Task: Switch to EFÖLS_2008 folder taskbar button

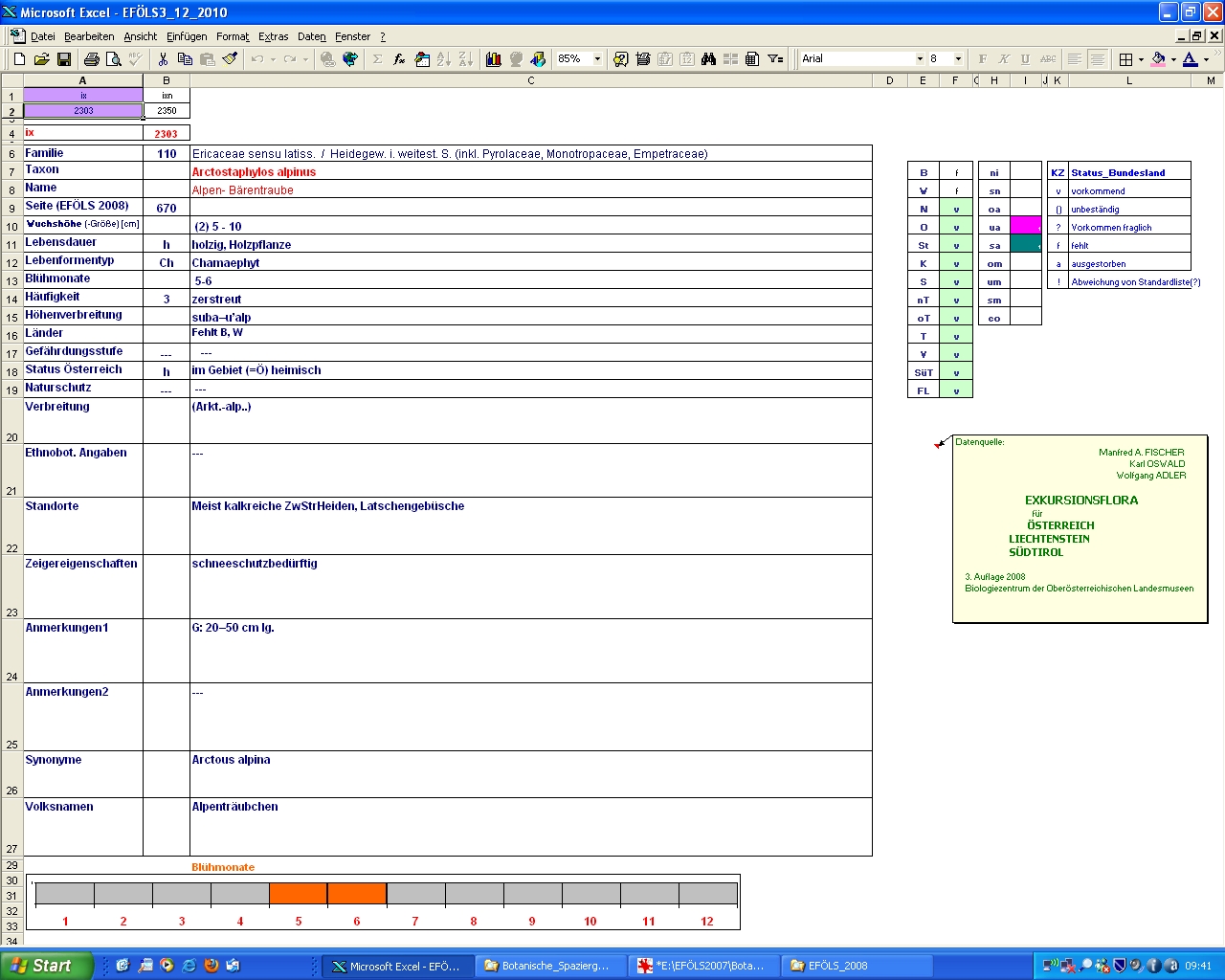Action: pyautogui.click(x=857, y=966)
